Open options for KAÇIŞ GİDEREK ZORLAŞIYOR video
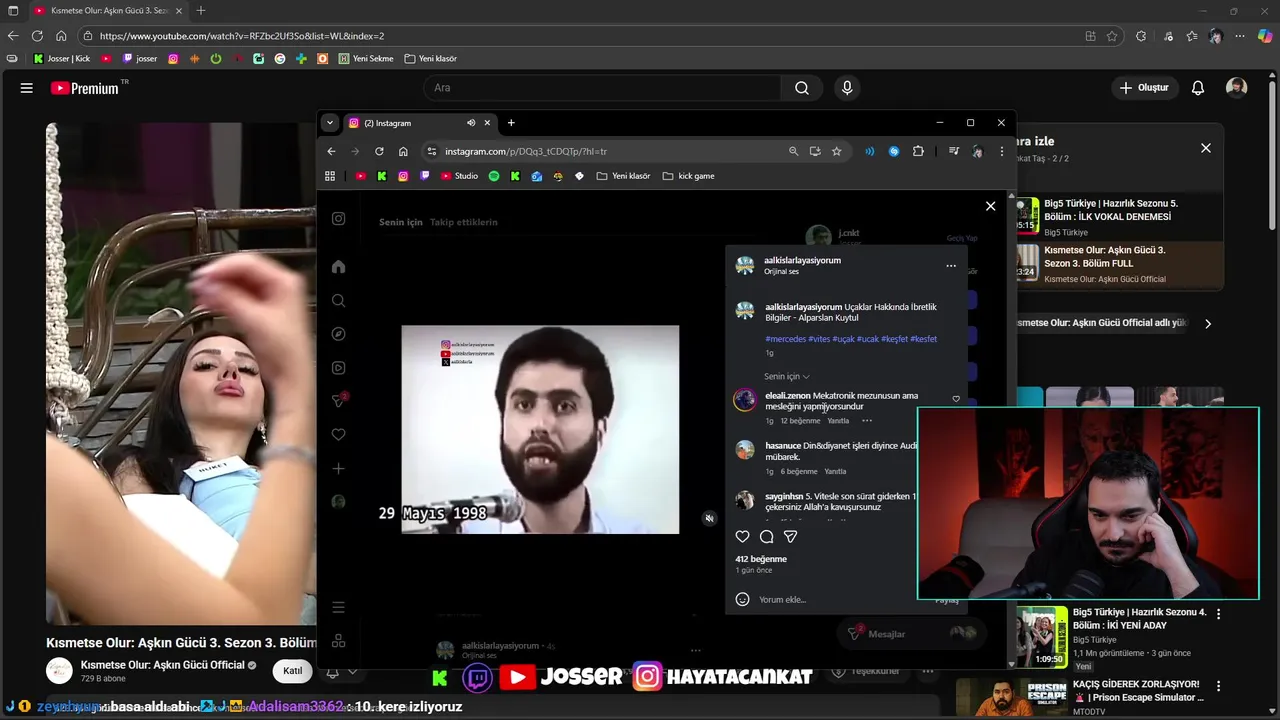Image resolution: width=1280 pixels, height=720 pixels. (x=1218, y=687)
